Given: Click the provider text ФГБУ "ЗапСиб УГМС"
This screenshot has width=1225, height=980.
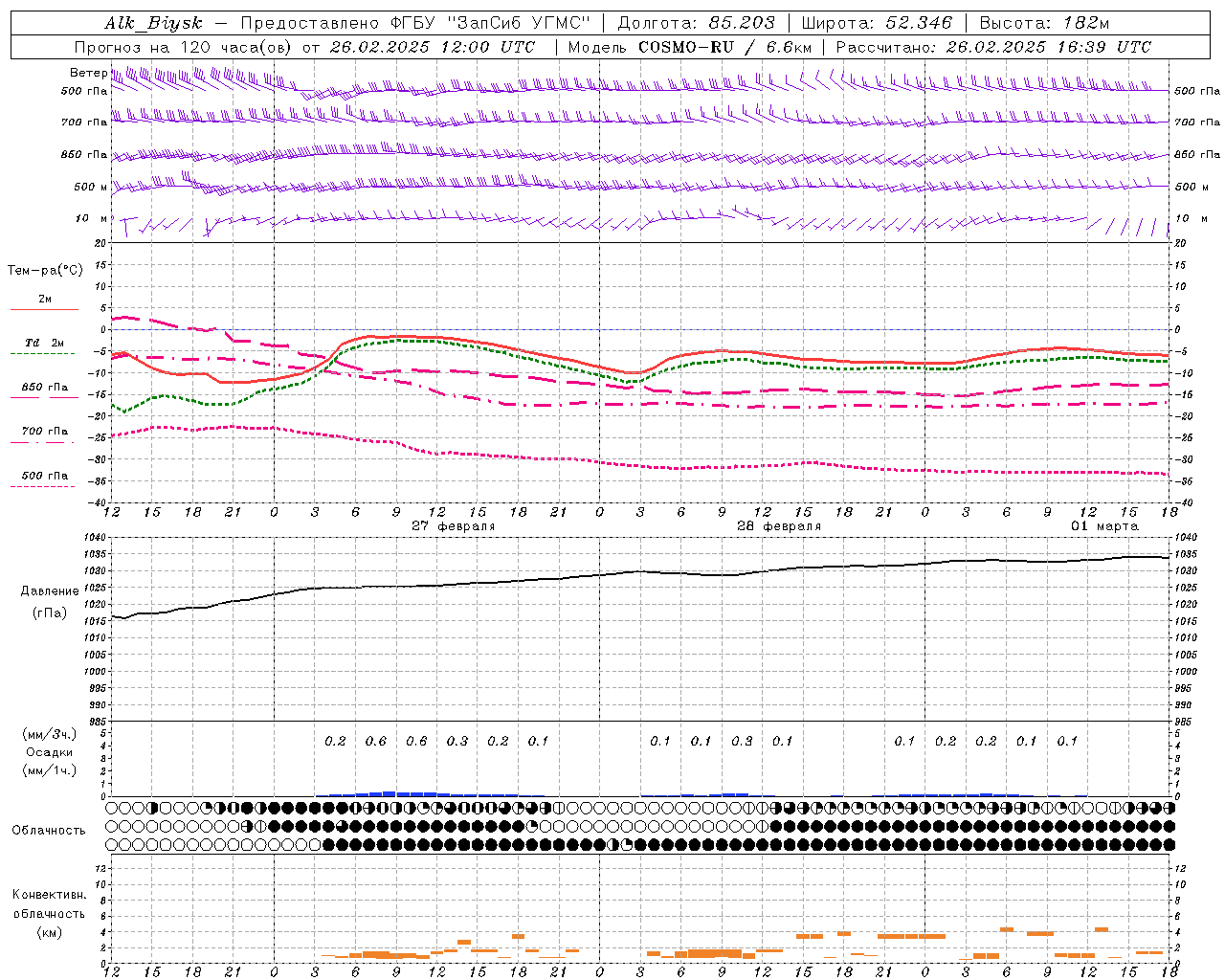Looking at the screenshot, I should point(492,23).
